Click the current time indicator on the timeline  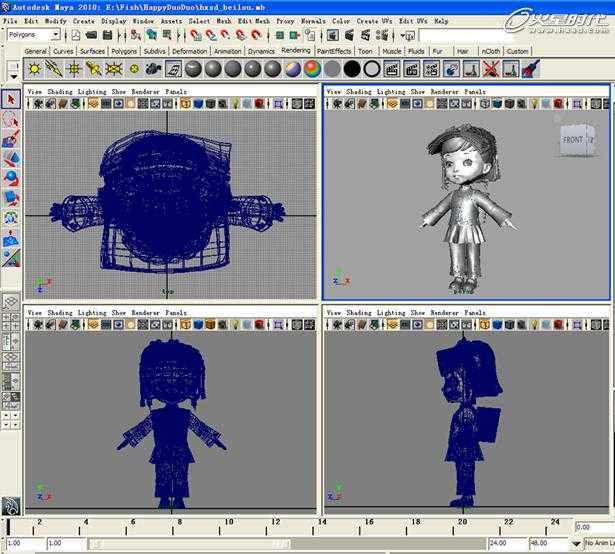coord(9,527)
